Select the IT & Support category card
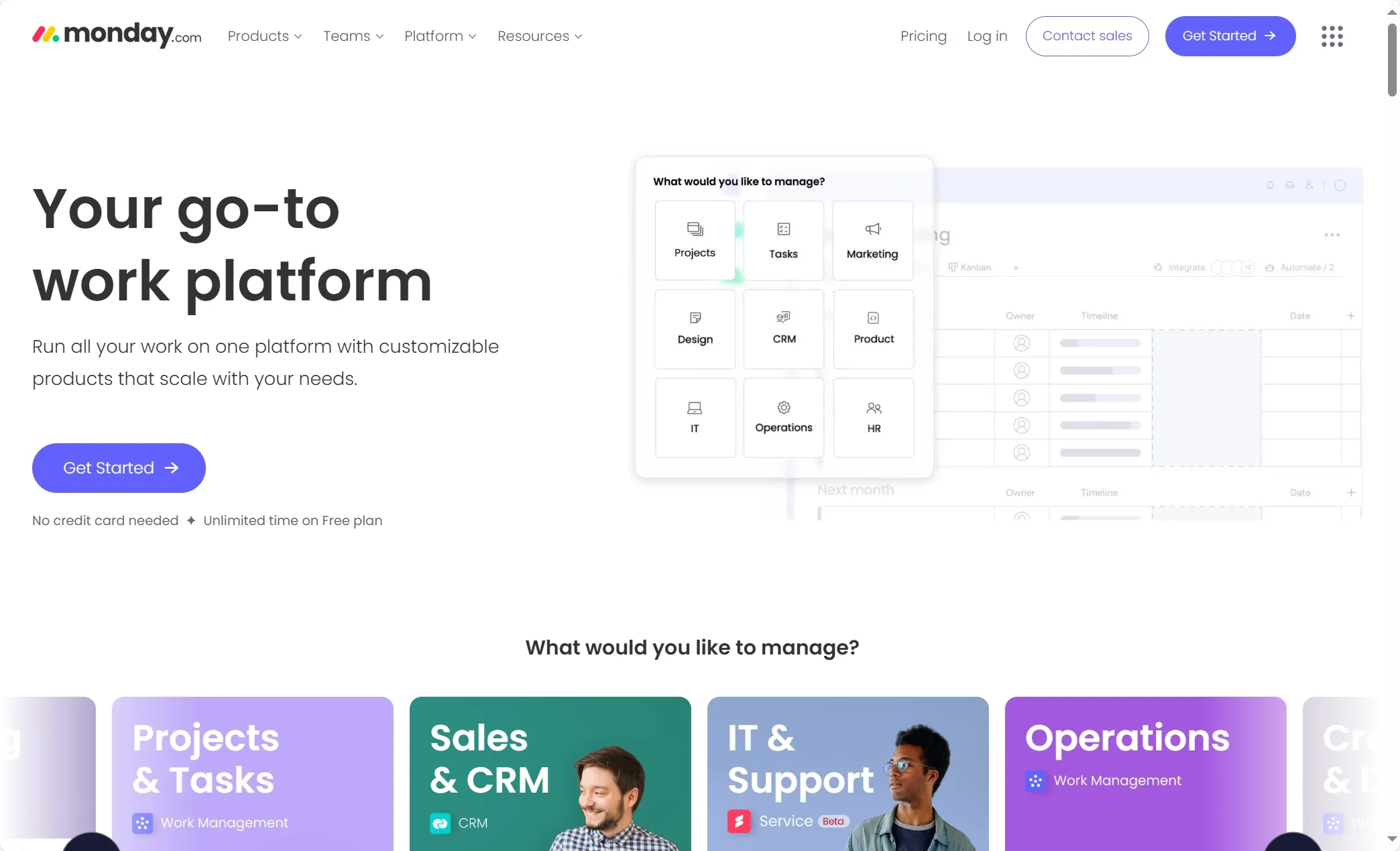1400x851 pixels. tap(848, 774)
